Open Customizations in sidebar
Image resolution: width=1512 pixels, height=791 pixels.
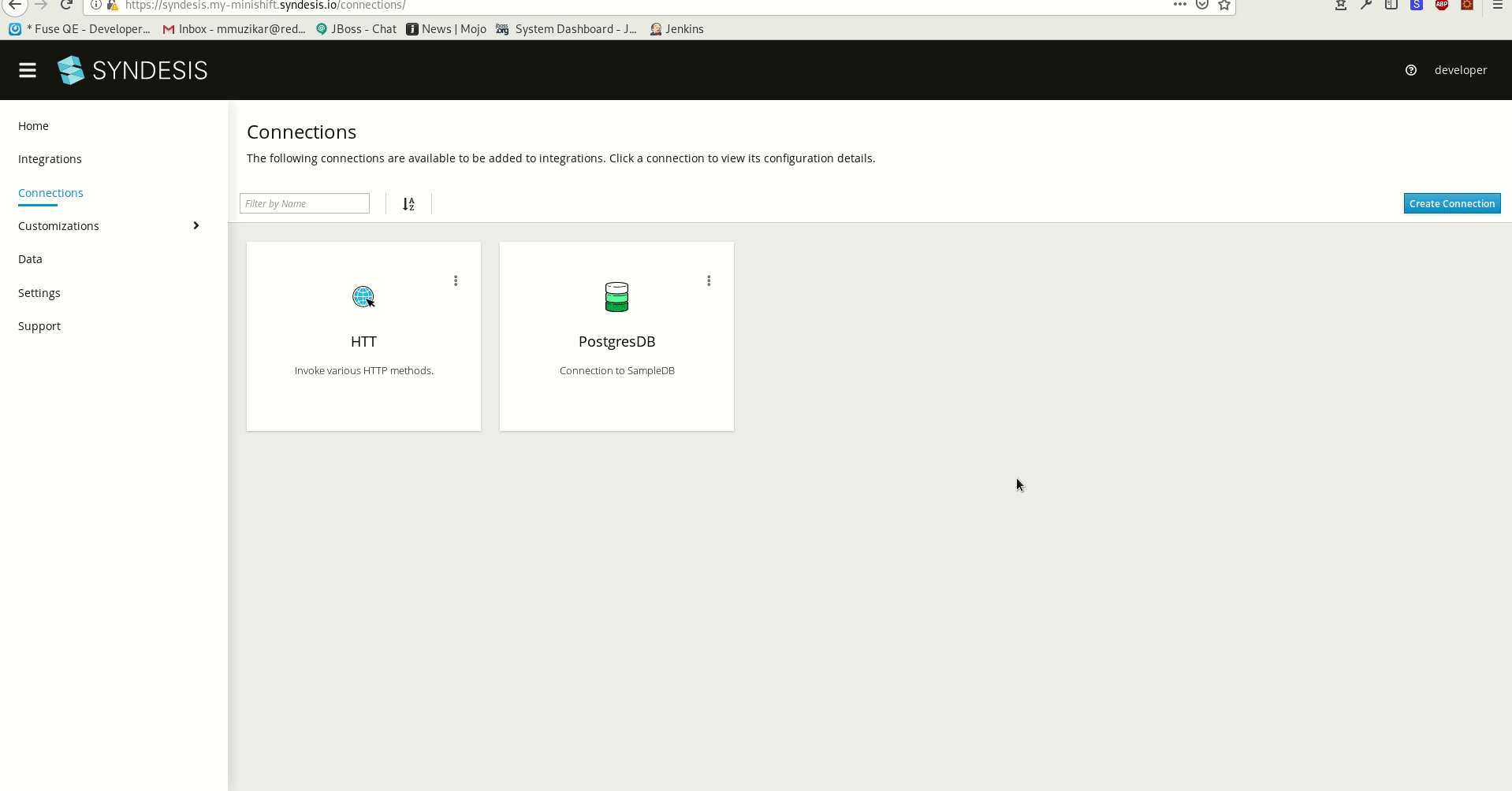point(58,226)
